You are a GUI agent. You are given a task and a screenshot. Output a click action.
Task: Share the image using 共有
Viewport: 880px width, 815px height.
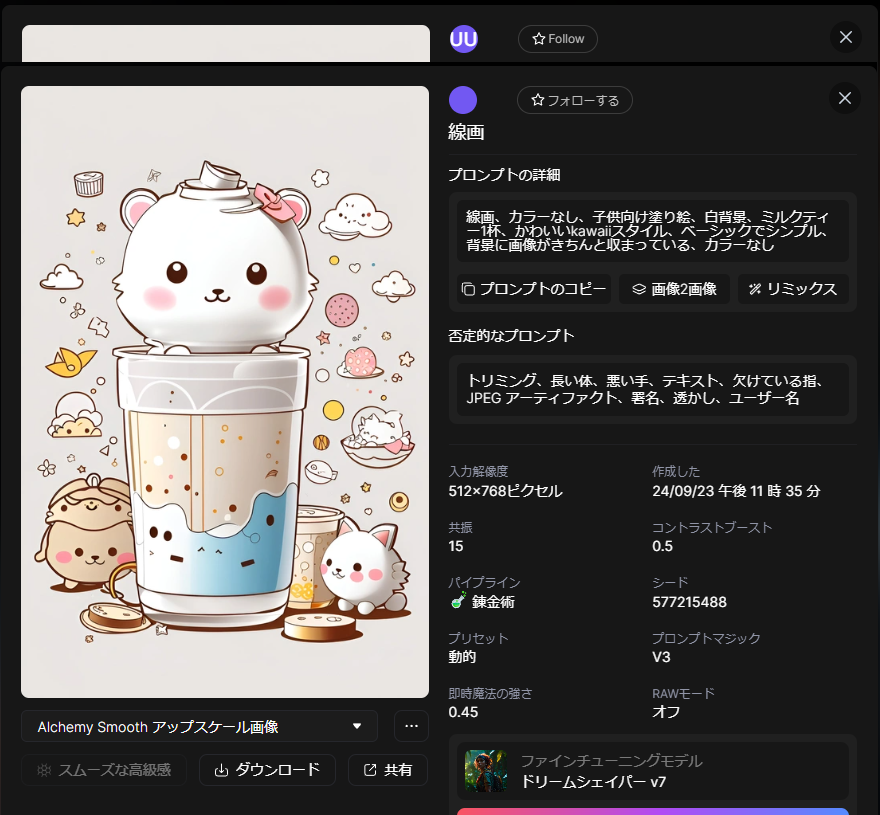(x=388, y=769)
